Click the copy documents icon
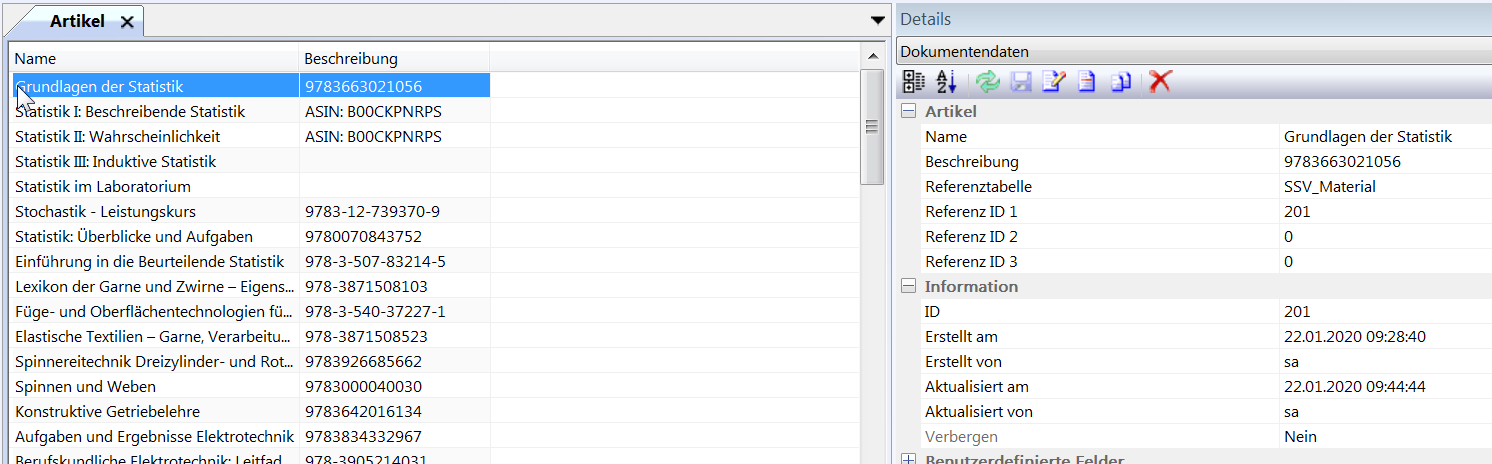Image resolution: width=1492 pixels, height=464 pixels. click(x=1120, y=82)
